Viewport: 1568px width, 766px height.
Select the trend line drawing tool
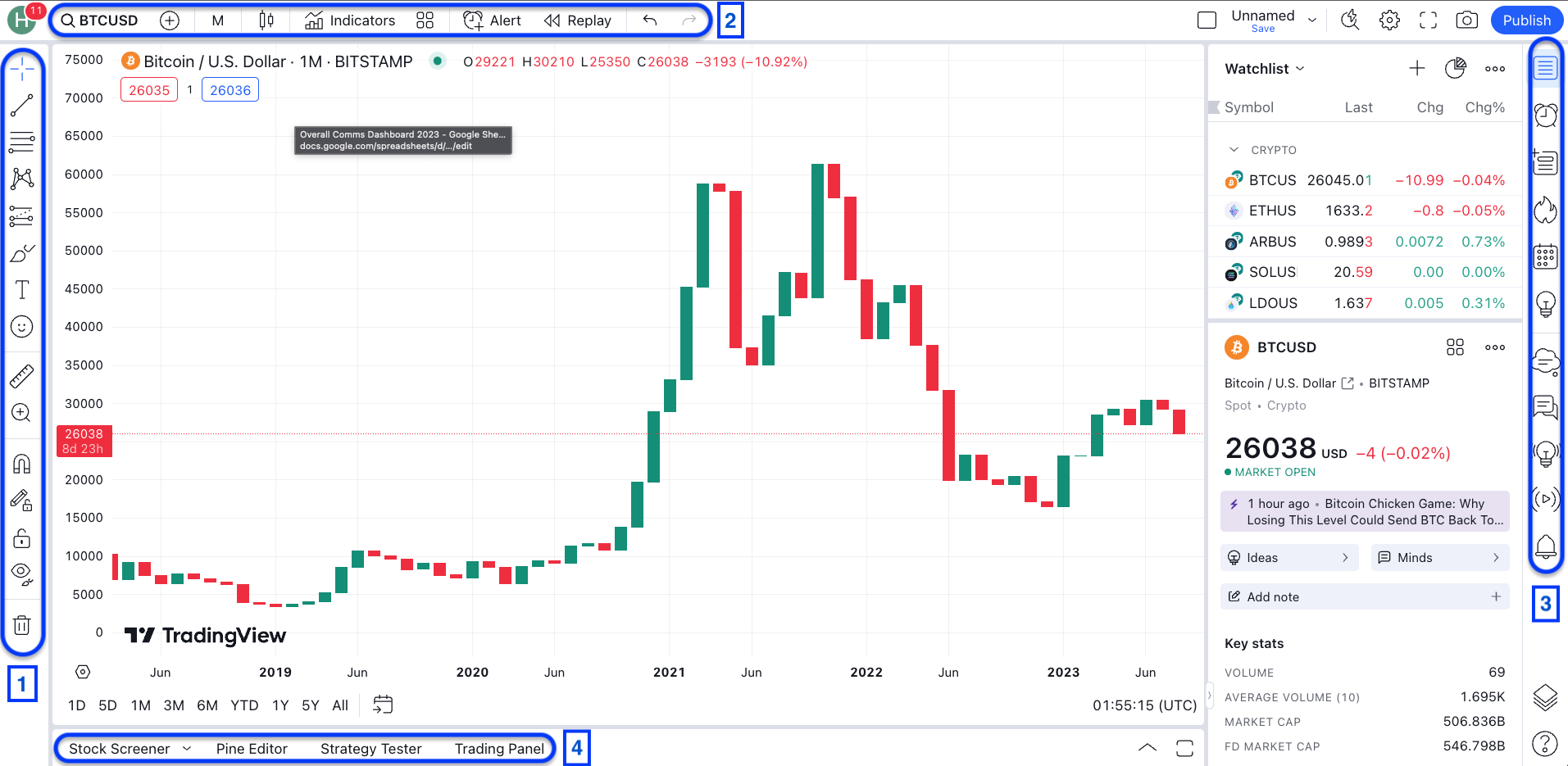22,104
